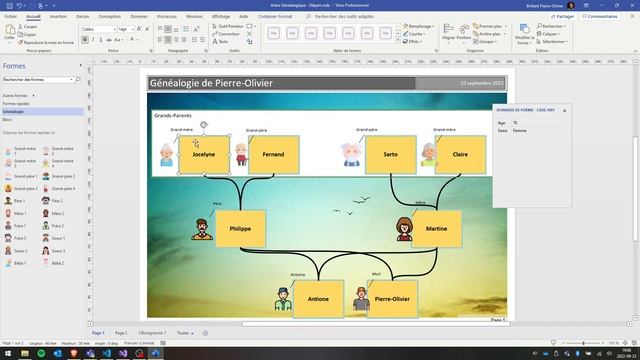Click the Position arrange icon
The height and width of the screenshot is (360, 640).
pyautogui.click(x=464, y=32)
